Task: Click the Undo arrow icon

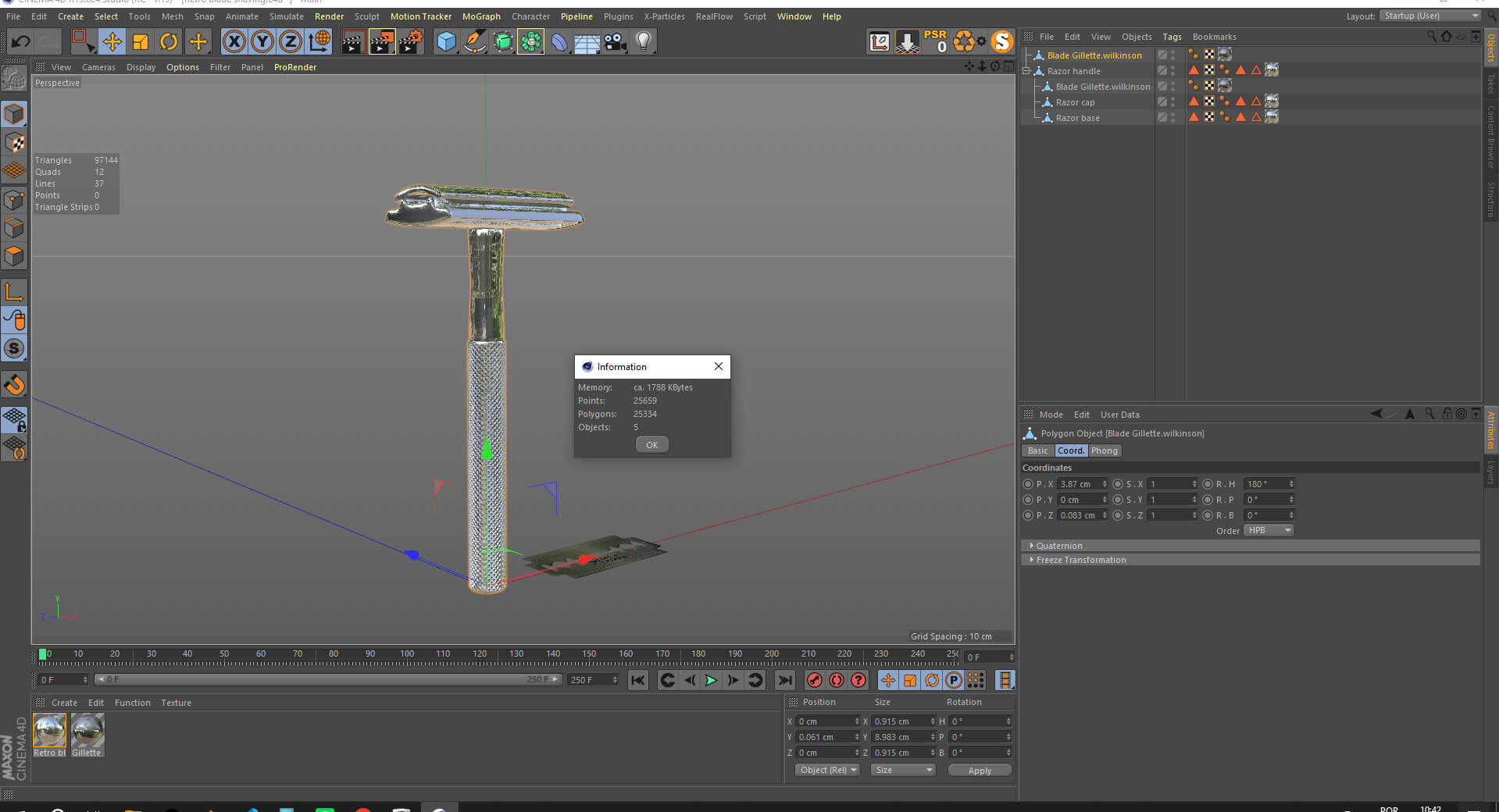Action: (x=20, y=41)
